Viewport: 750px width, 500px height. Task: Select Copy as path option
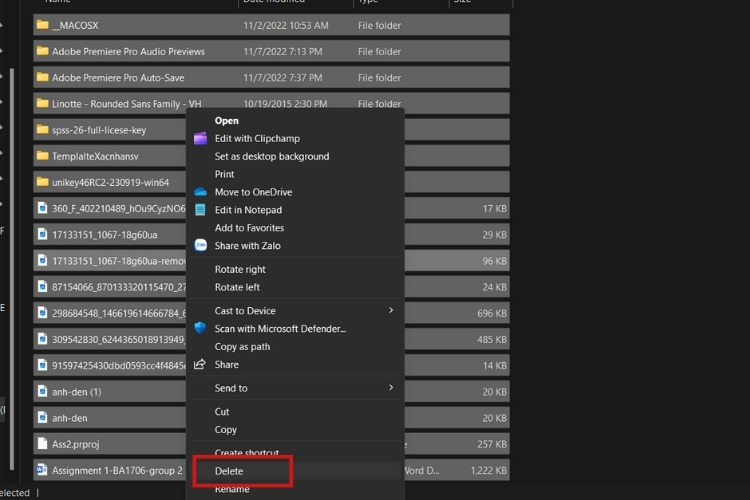242,347
